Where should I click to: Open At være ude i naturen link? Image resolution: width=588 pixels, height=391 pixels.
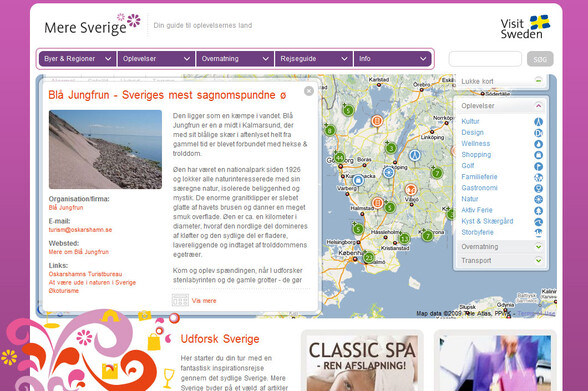[92, 282]
